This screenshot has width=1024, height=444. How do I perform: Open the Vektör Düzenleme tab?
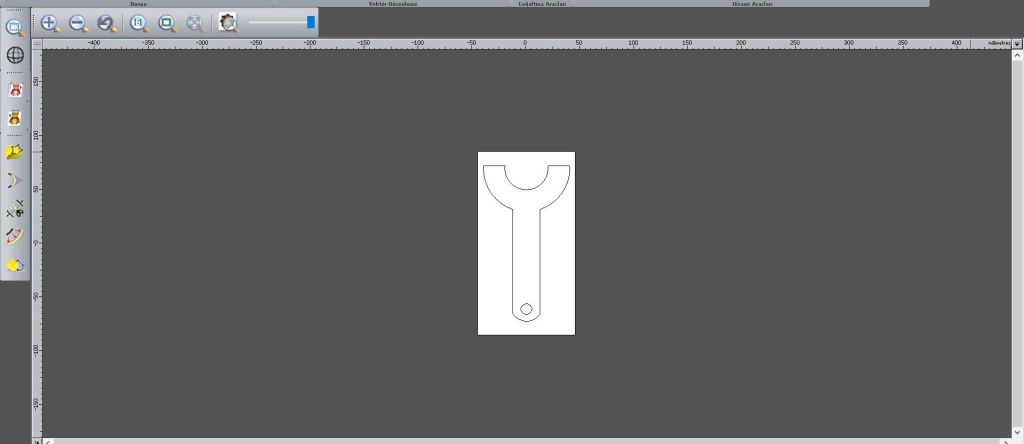pos(393,4)
